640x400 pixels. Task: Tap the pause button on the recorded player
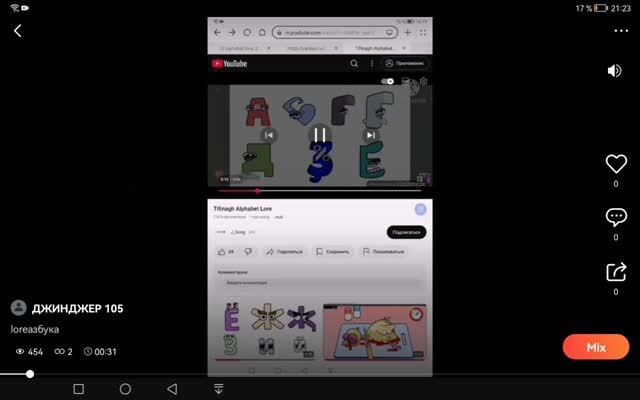(x=320, y=135)
